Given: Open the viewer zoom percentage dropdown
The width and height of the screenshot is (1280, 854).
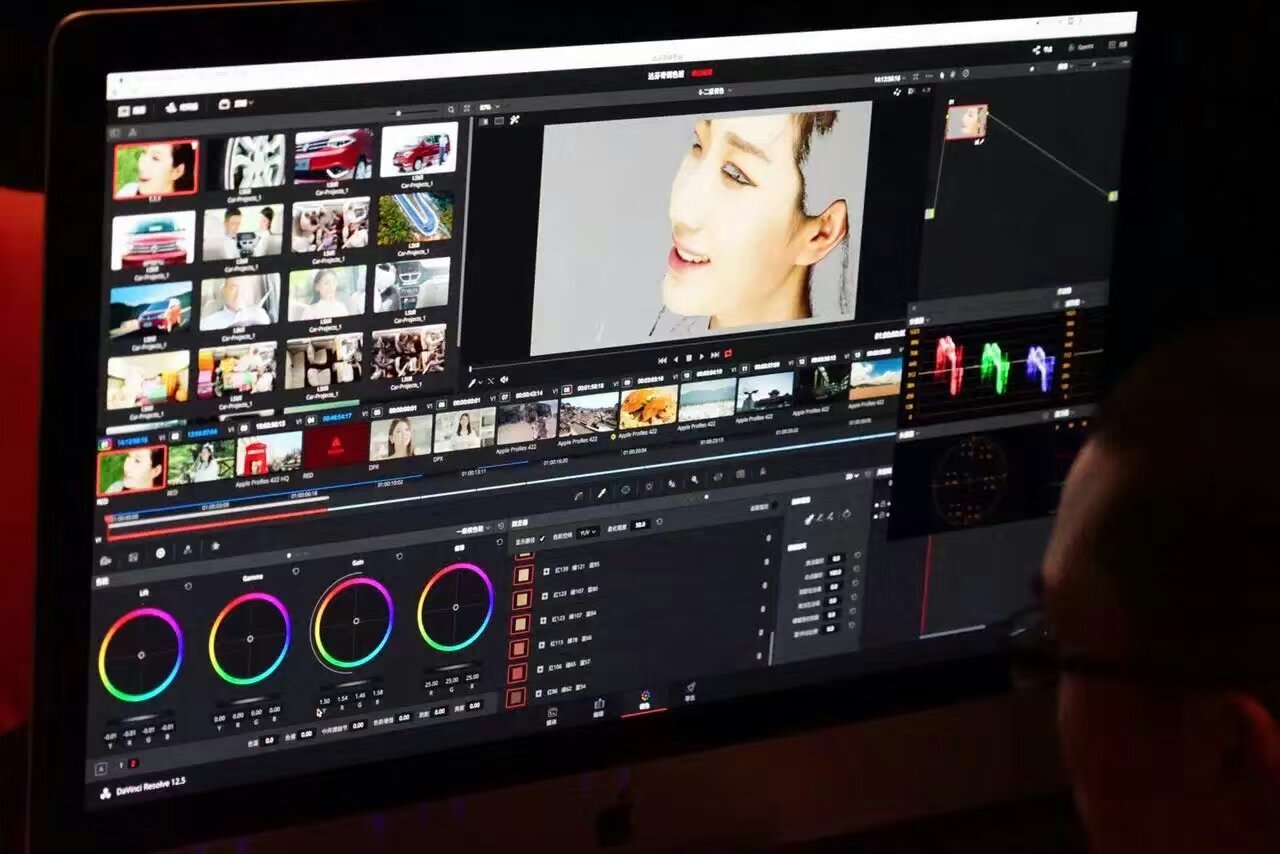Looking at the screenshot, I should (x=489, y=106).
